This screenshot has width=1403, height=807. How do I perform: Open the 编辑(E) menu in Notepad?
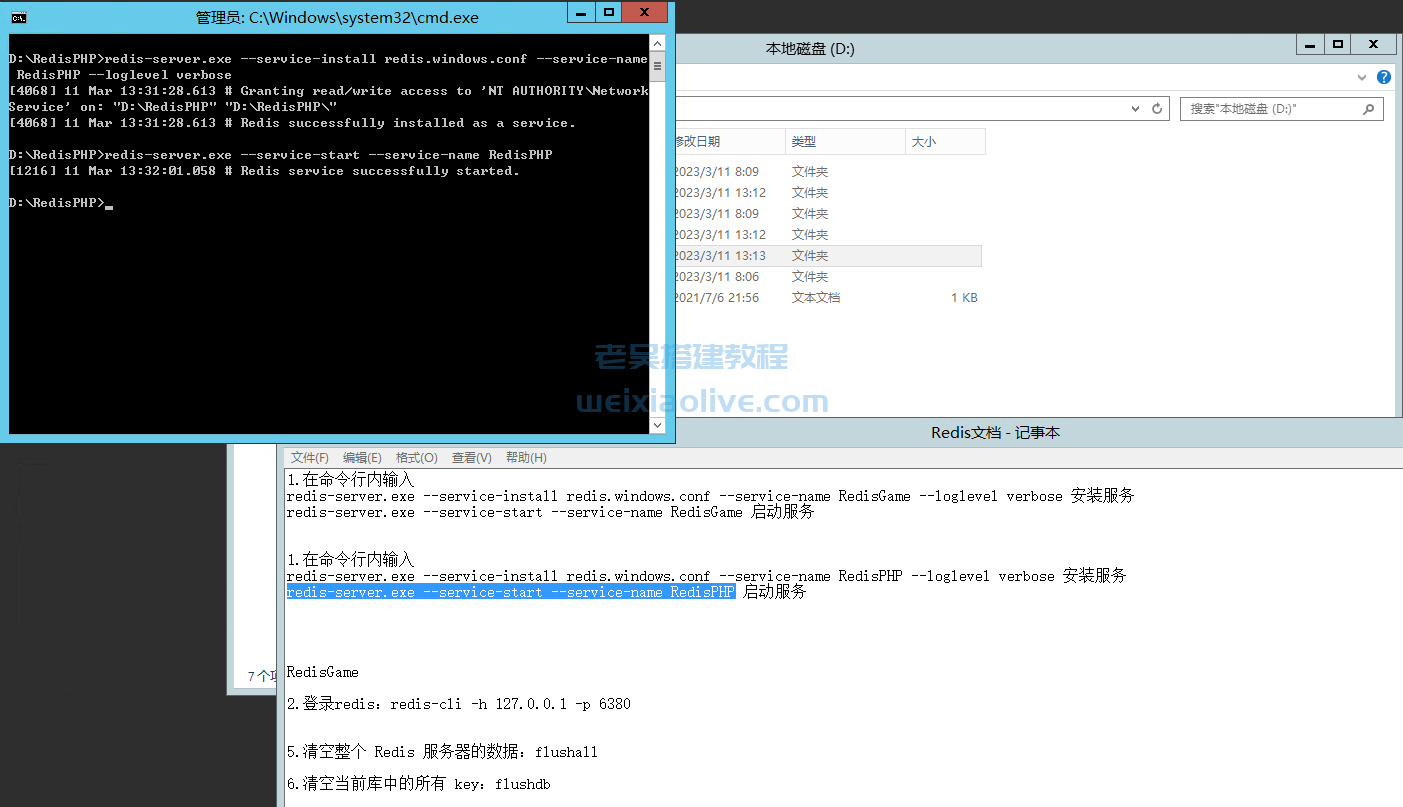363,457
